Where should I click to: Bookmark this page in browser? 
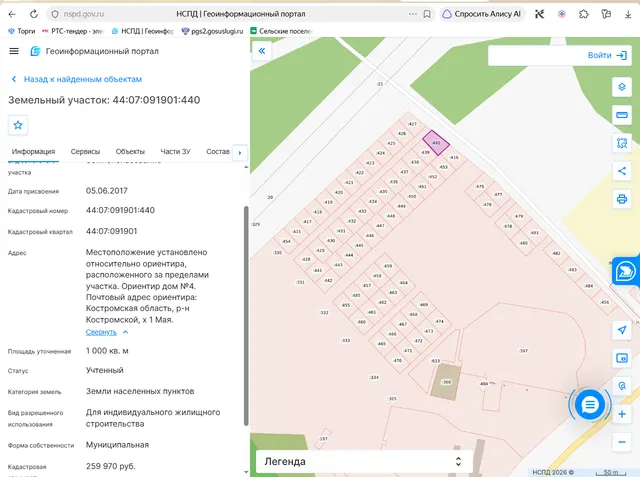point(427,14)
